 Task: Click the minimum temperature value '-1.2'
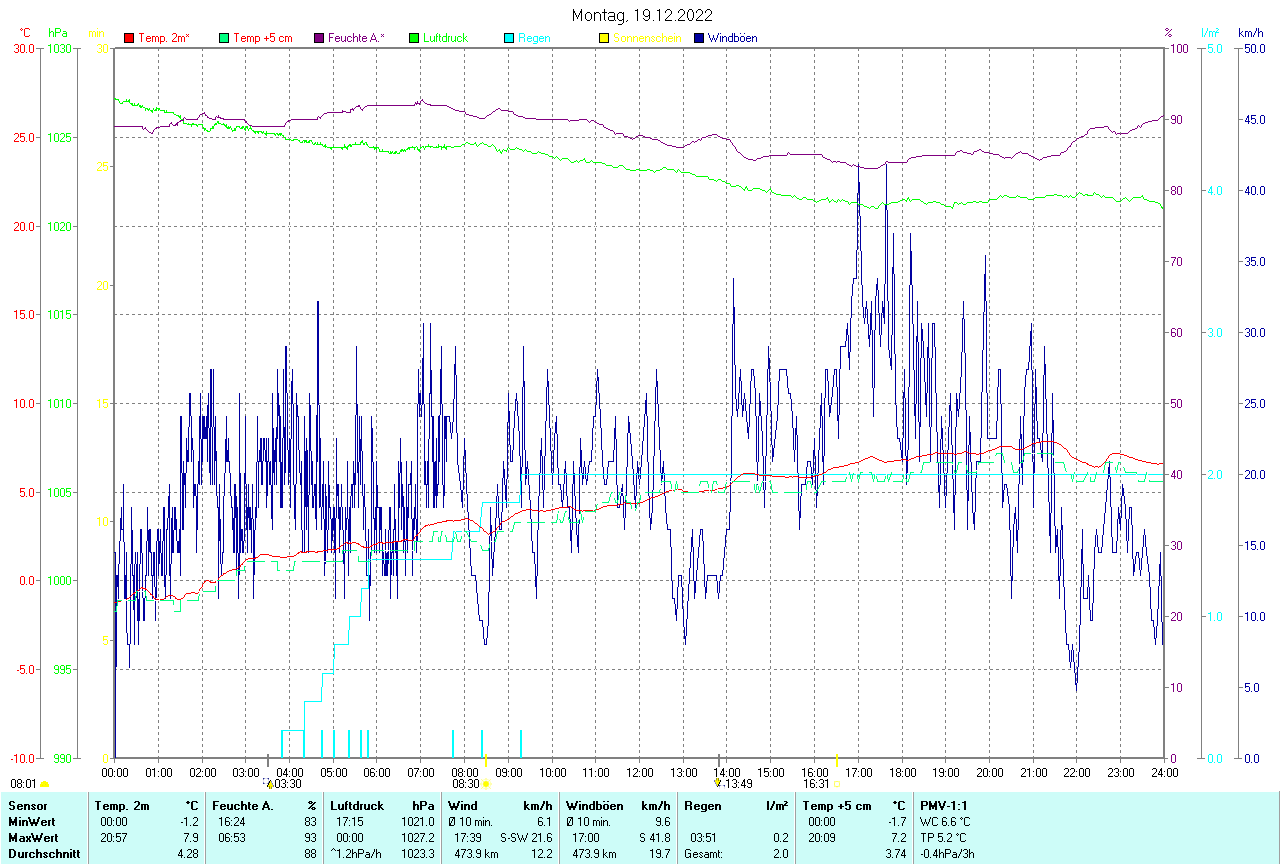[189, 821]
